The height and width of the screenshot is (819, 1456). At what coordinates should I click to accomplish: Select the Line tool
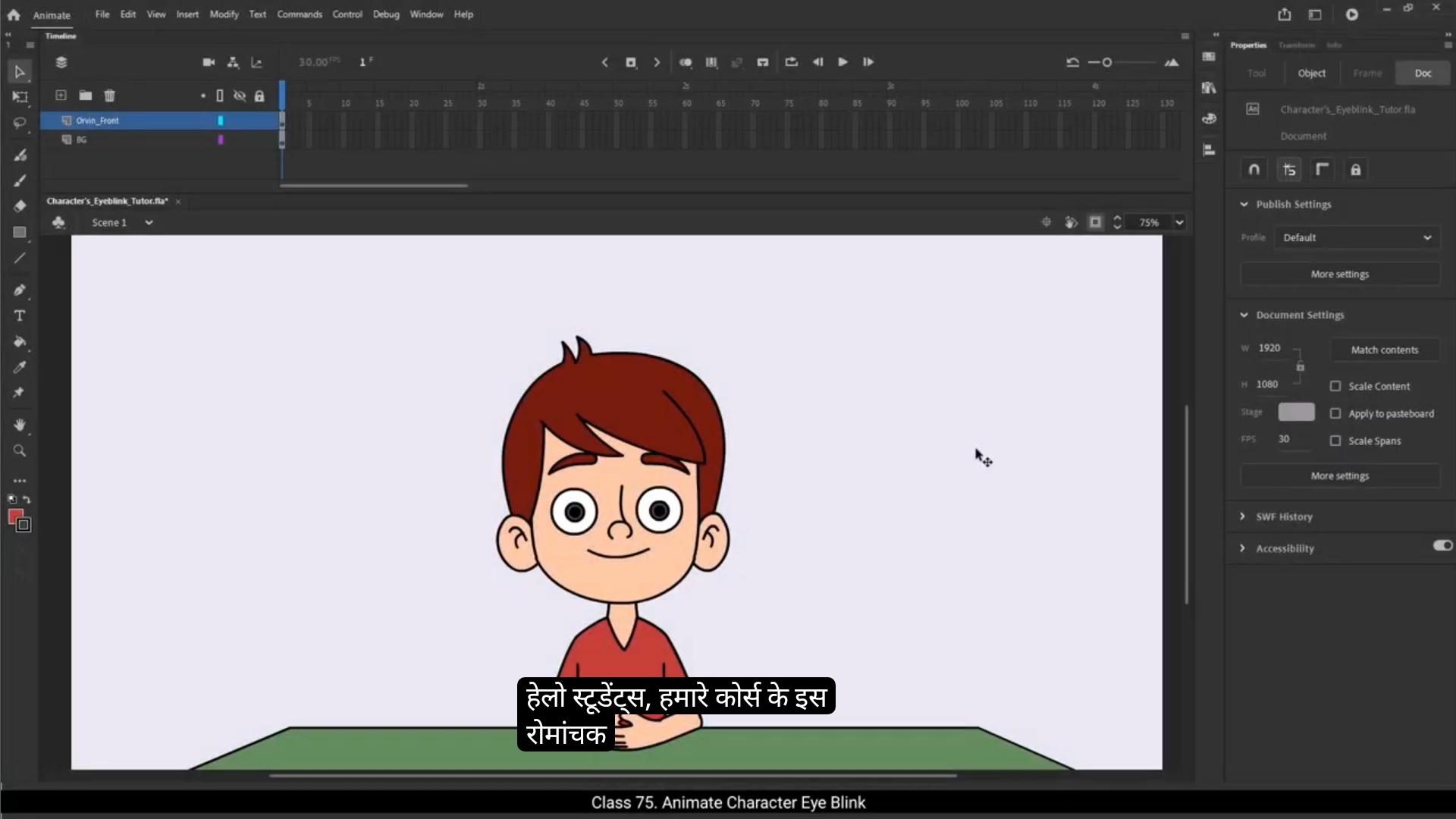(x=20, y=258)
